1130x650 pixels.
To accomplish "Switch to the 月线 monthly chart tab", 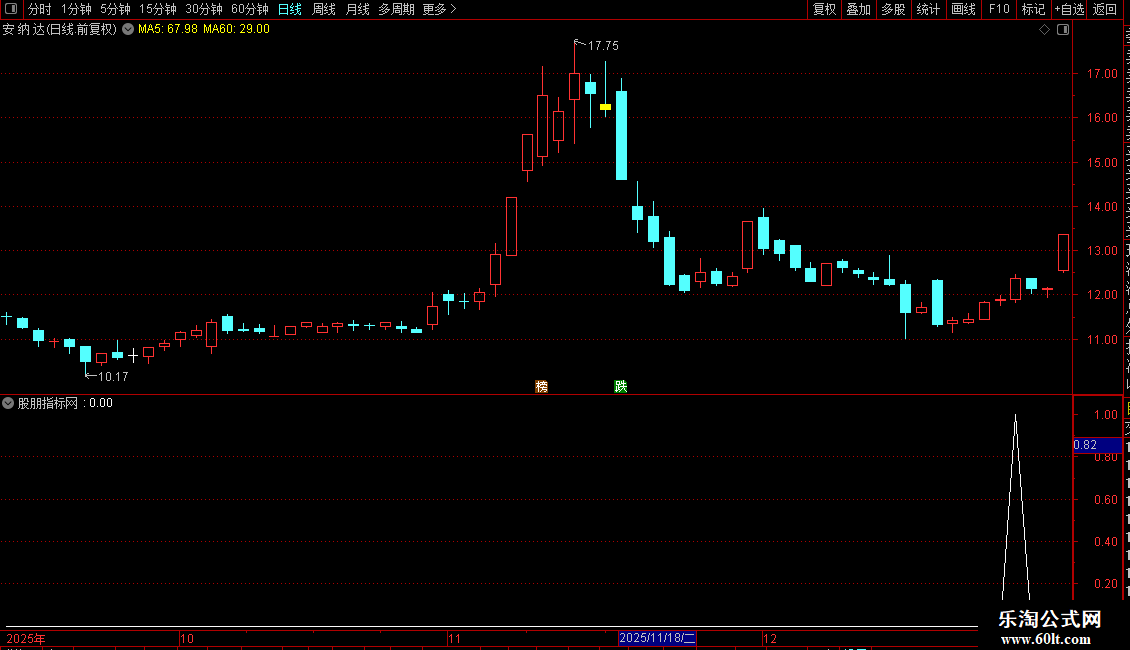I will click(x=357, y=9).
